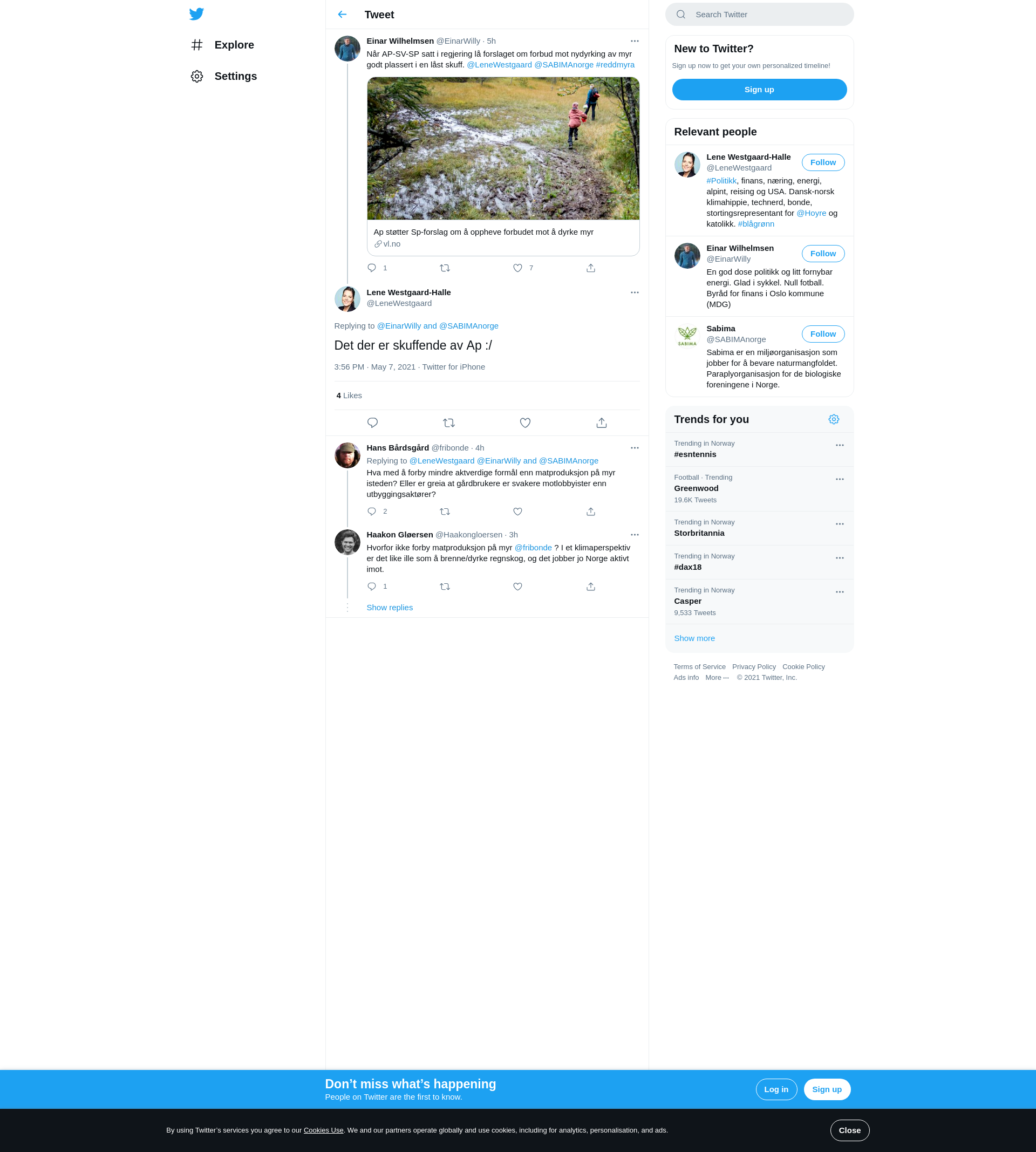Open more options on Lene Westgaard-Halle's tweet

[635, 292]
